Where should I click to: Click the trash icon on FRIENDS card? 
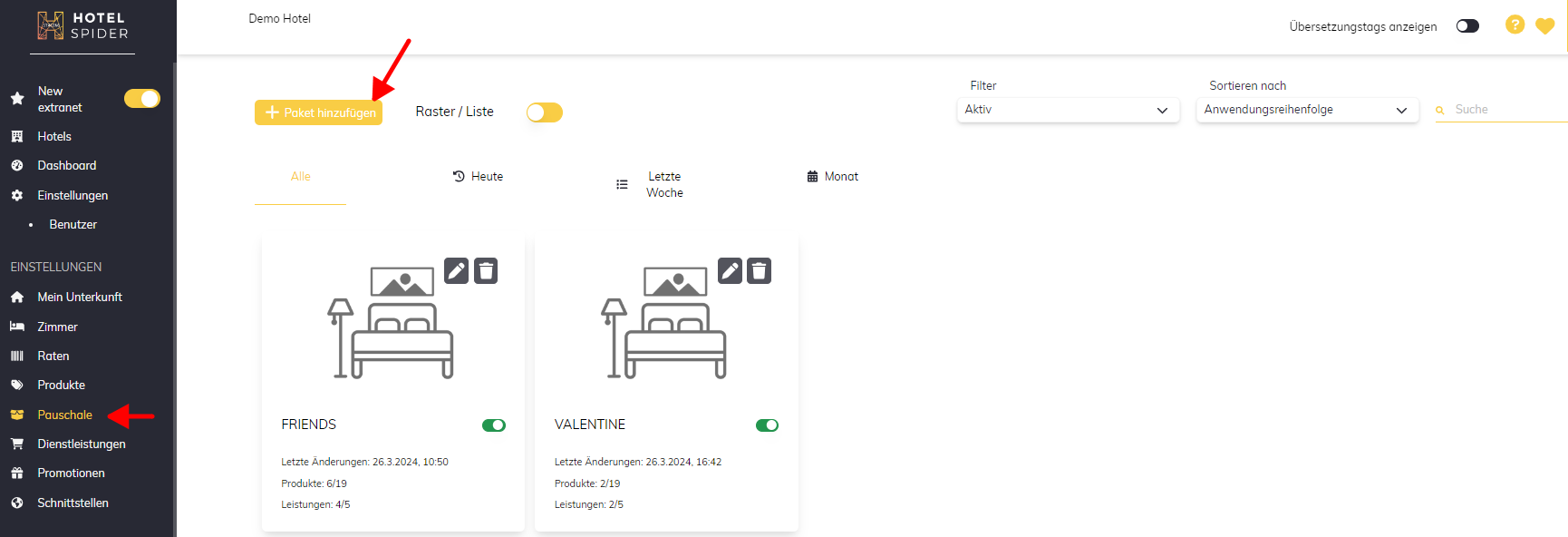pos(486,271)
